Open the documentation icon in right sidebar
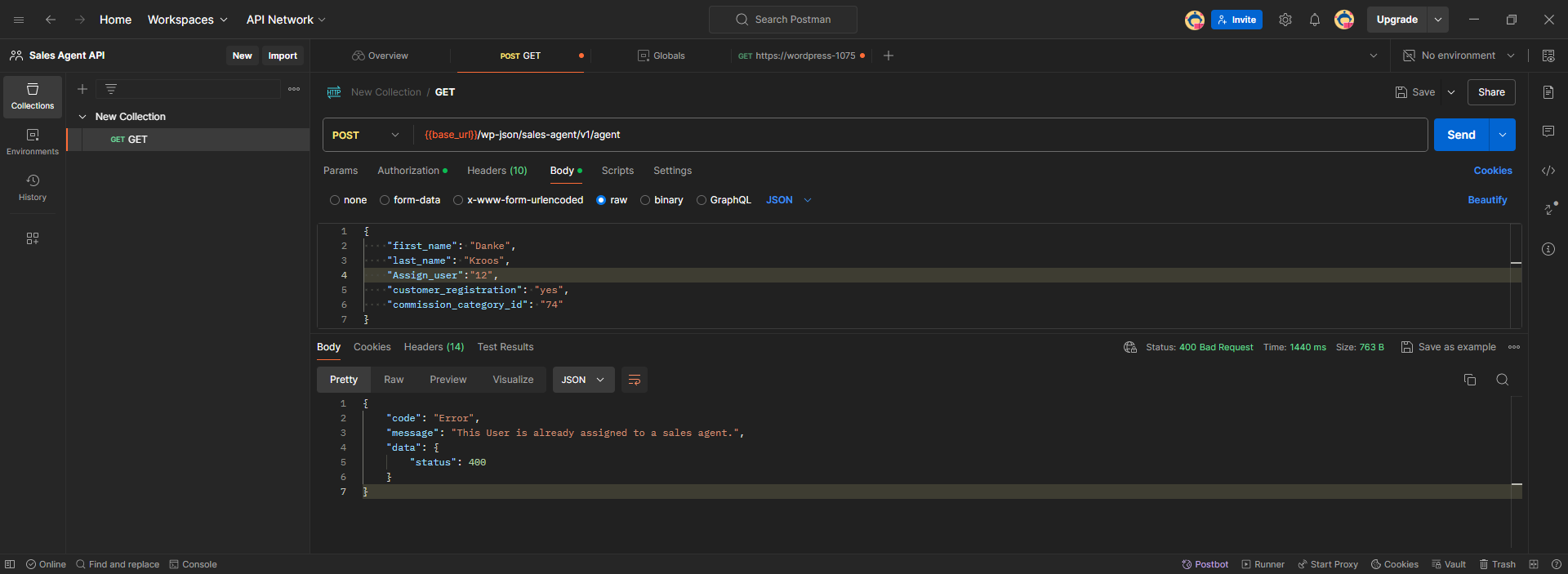1568x574 pixels. pyautogui.click(x=1548, y=92)
